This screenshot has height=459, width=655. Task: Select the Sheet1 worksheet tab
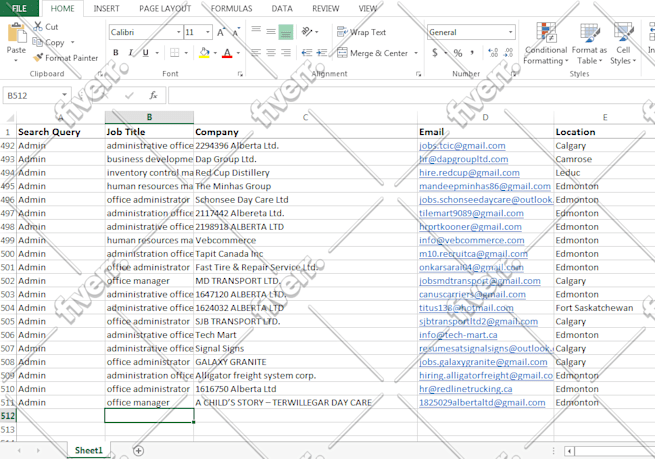point(89,450)
